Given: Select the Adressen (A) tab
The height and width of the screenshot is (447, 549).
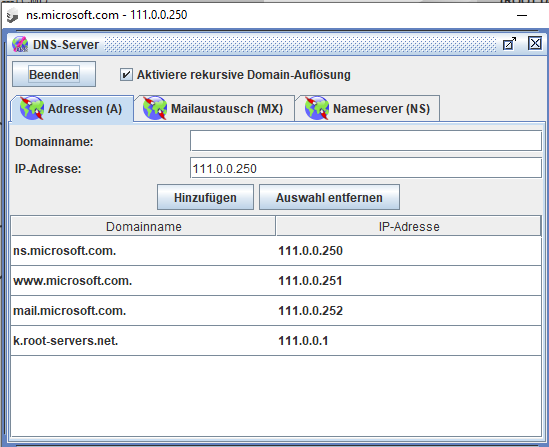Looking at the screenshot, I should (x=72, y=109).
